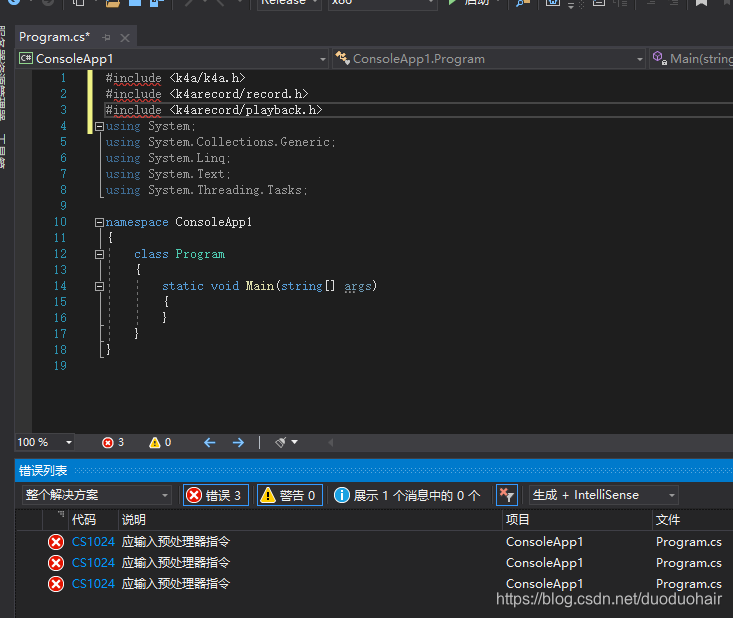Click the class icon beside ConsoleApp1.Program

tap(343, 58)
